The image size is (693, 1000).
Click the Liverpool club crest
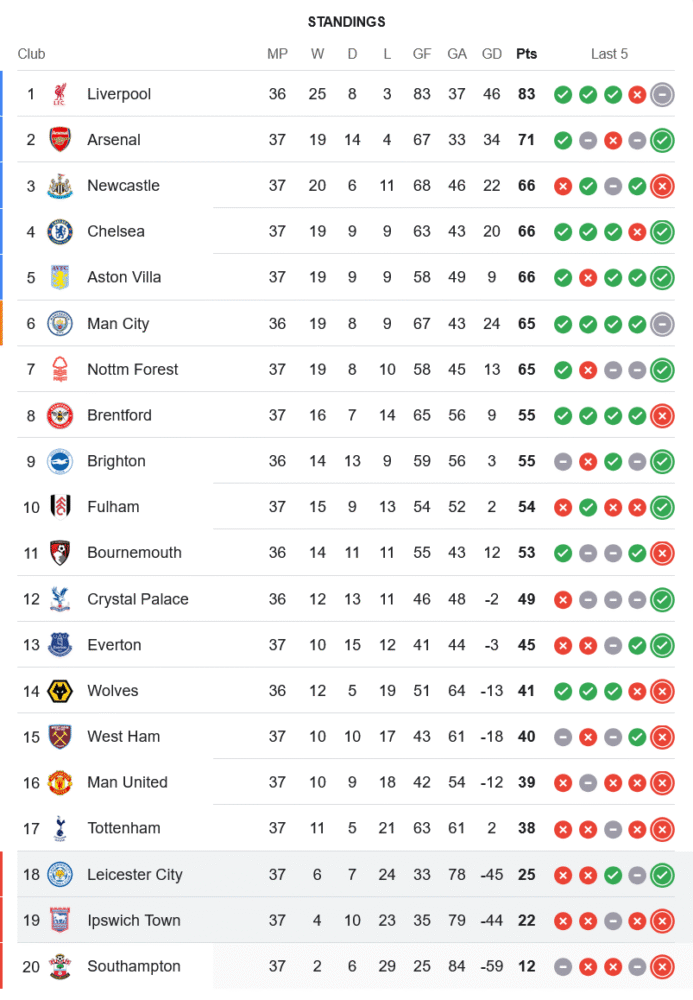tap(60, 94)
